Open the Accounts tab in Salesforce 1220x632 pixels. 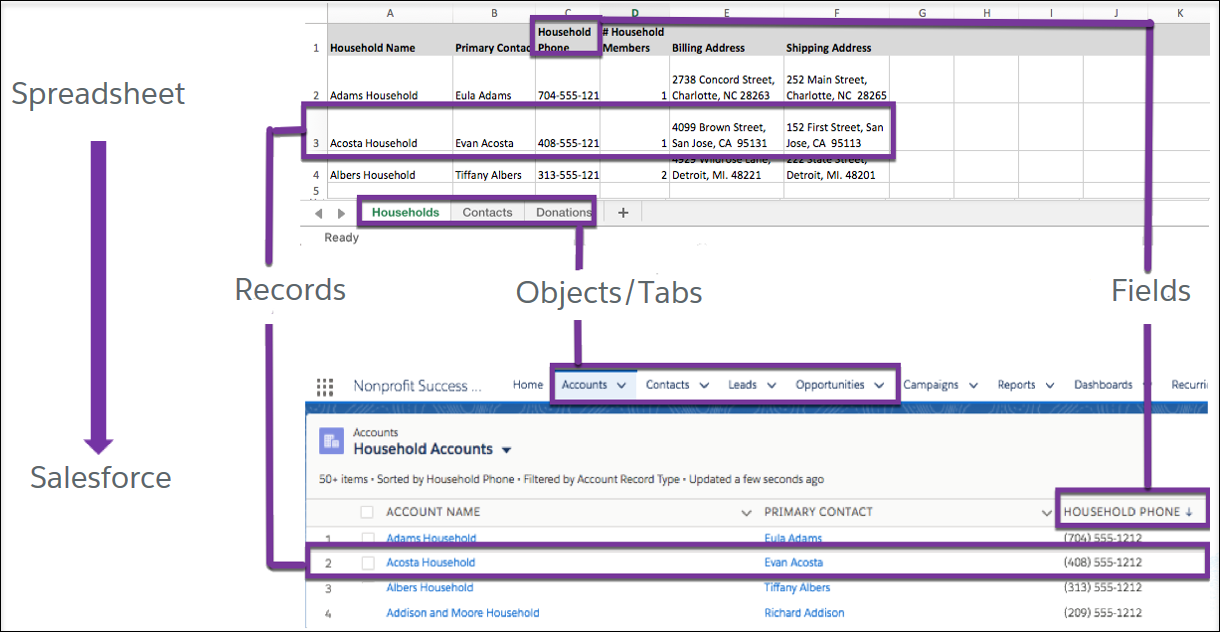click(584, 385)
